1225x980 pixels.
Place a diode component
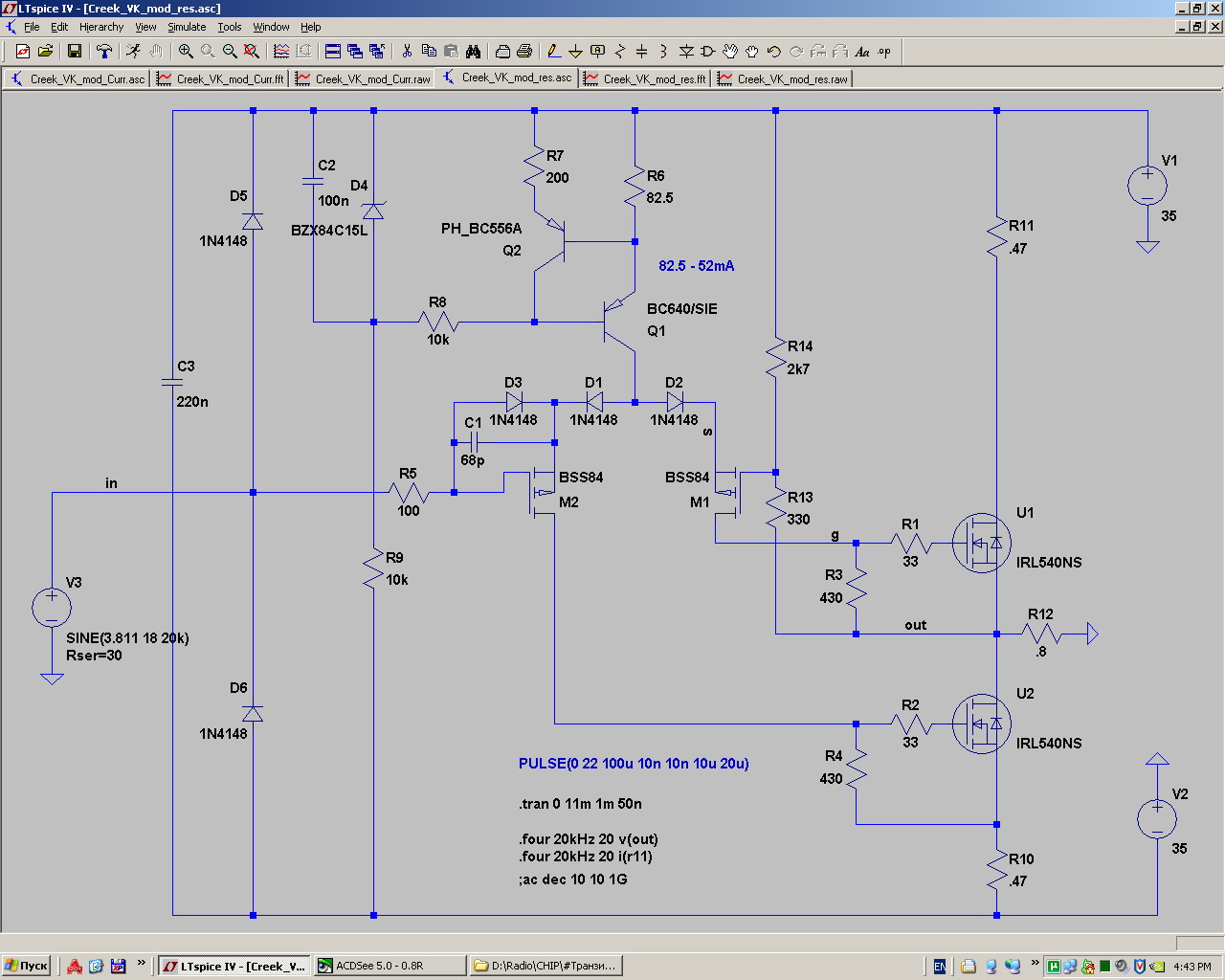tap(686, 52)
